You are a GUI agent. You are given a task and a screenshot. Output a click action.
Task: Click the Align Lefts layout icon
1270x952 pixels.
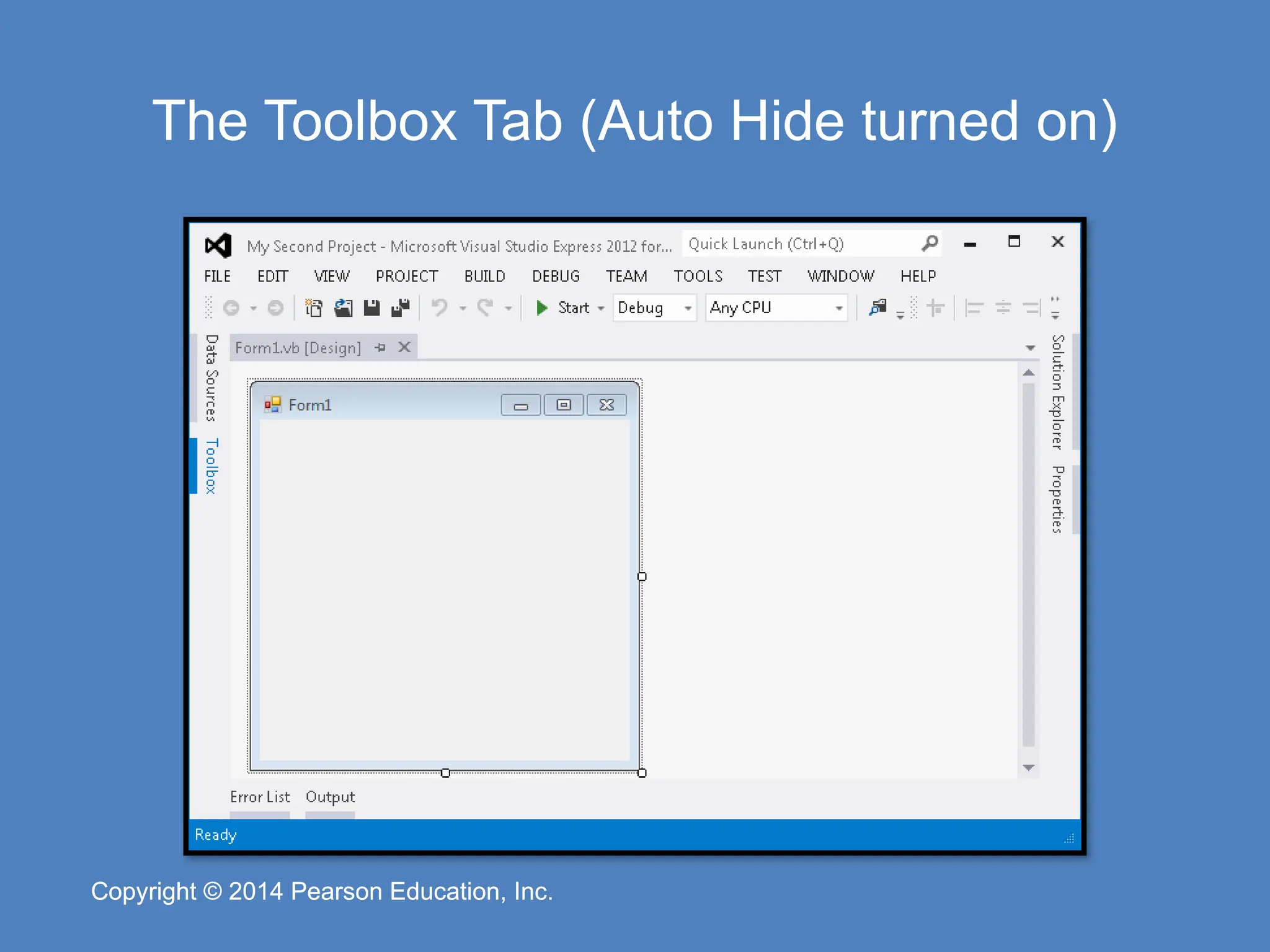point(974,307)
